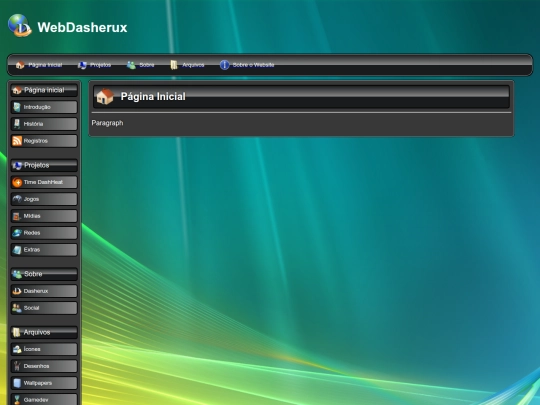Viewport: 540px width, 405px height.
Task: Open the Gamedev sidebar item
Action: tap(44, 399)
